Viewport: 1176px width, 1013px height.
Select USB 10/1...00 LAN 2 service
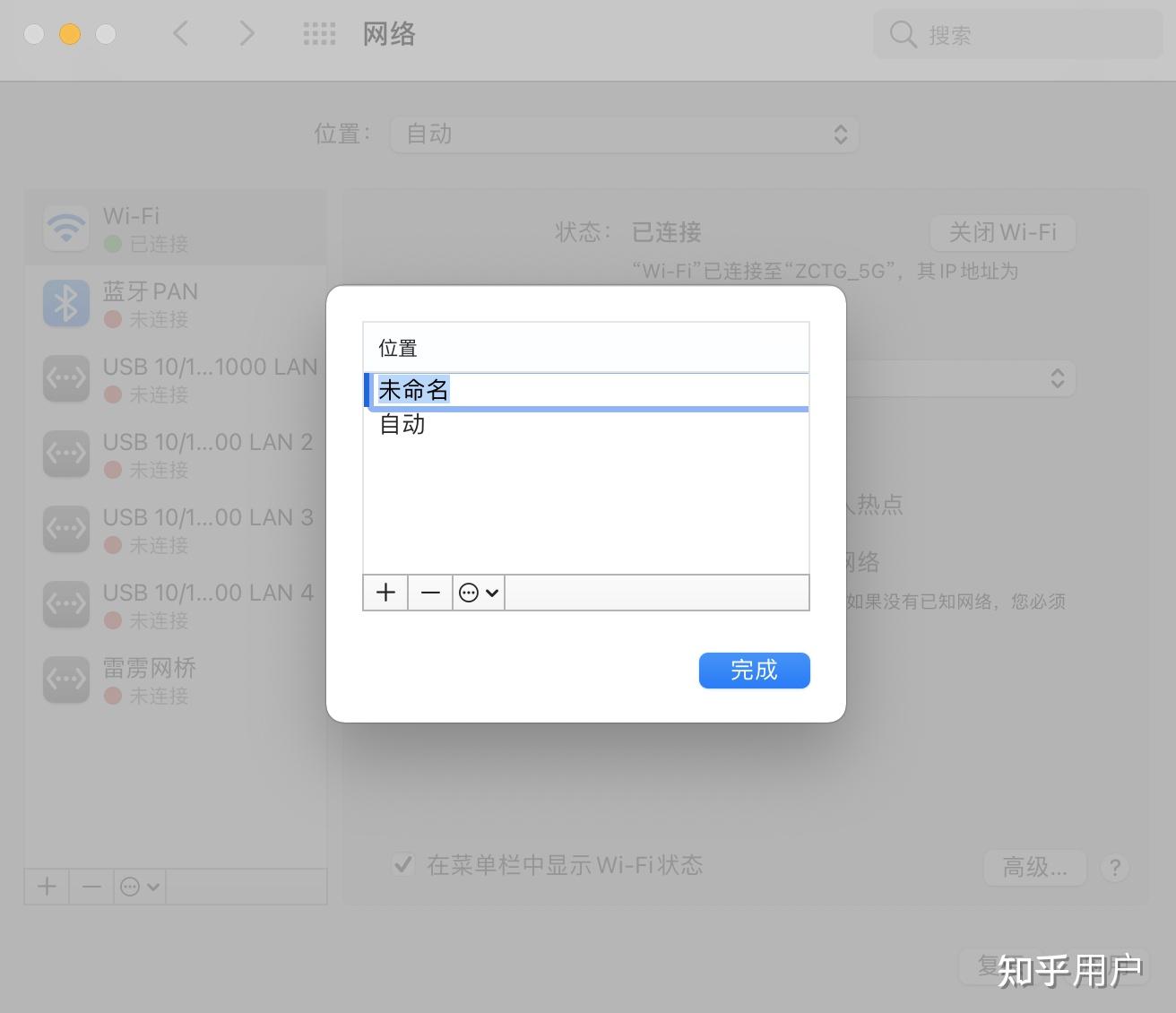coord(176,455)
